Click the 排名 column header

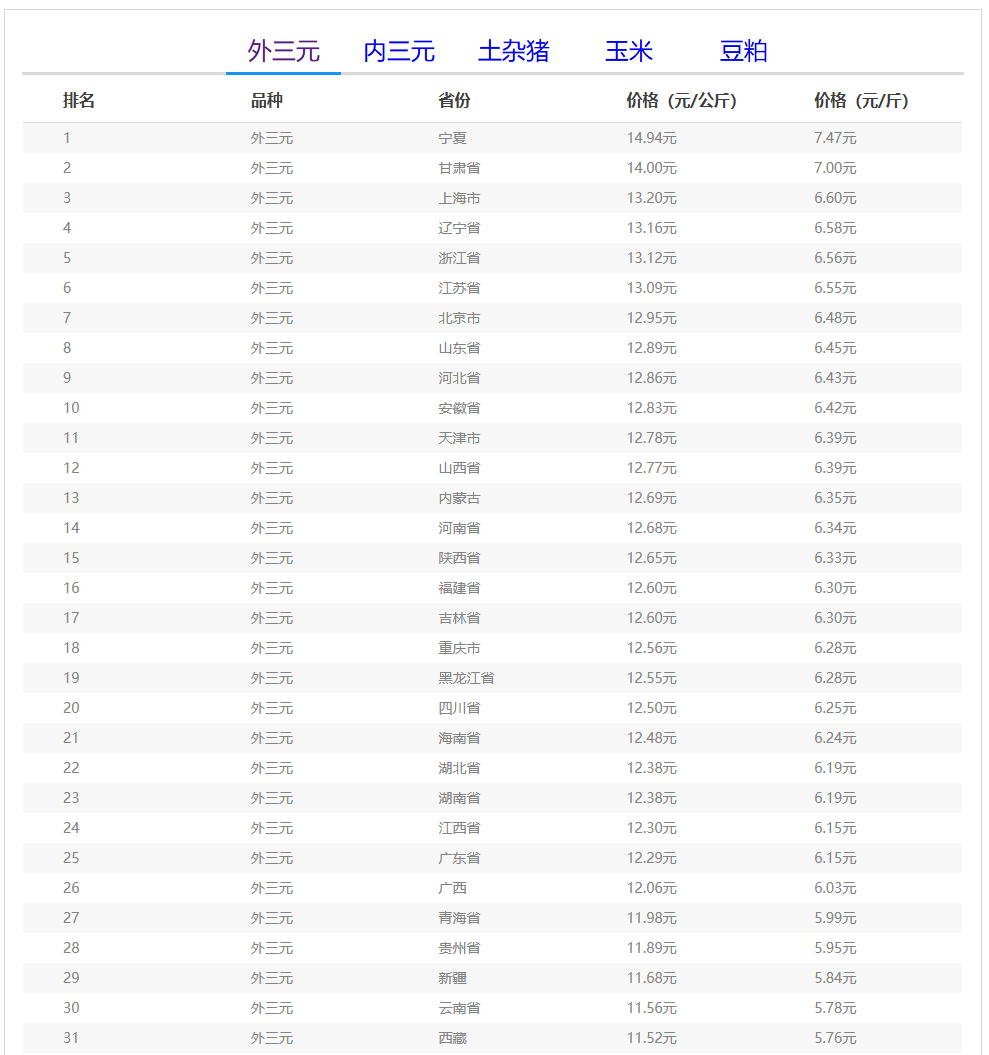point(79,101)
